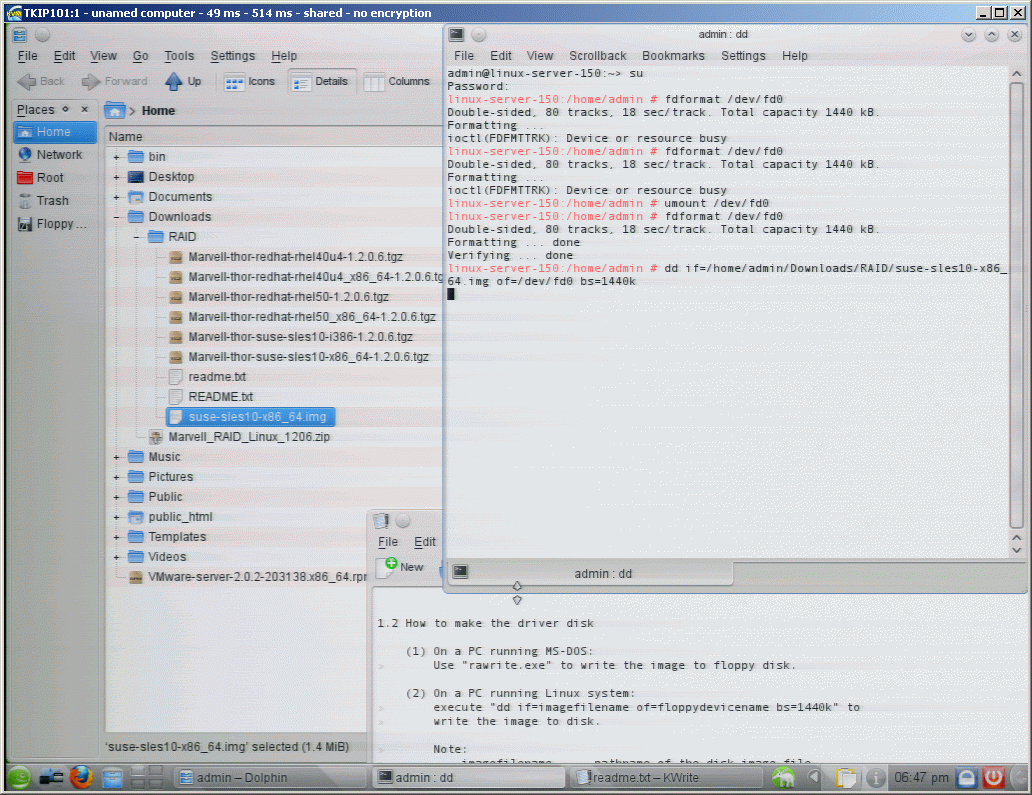Select Marvell-thor-suse-sles10-i386-1.2.0.6.tgz archive
This screenshot has width=1032, height=795.
(x=291, y=337)
